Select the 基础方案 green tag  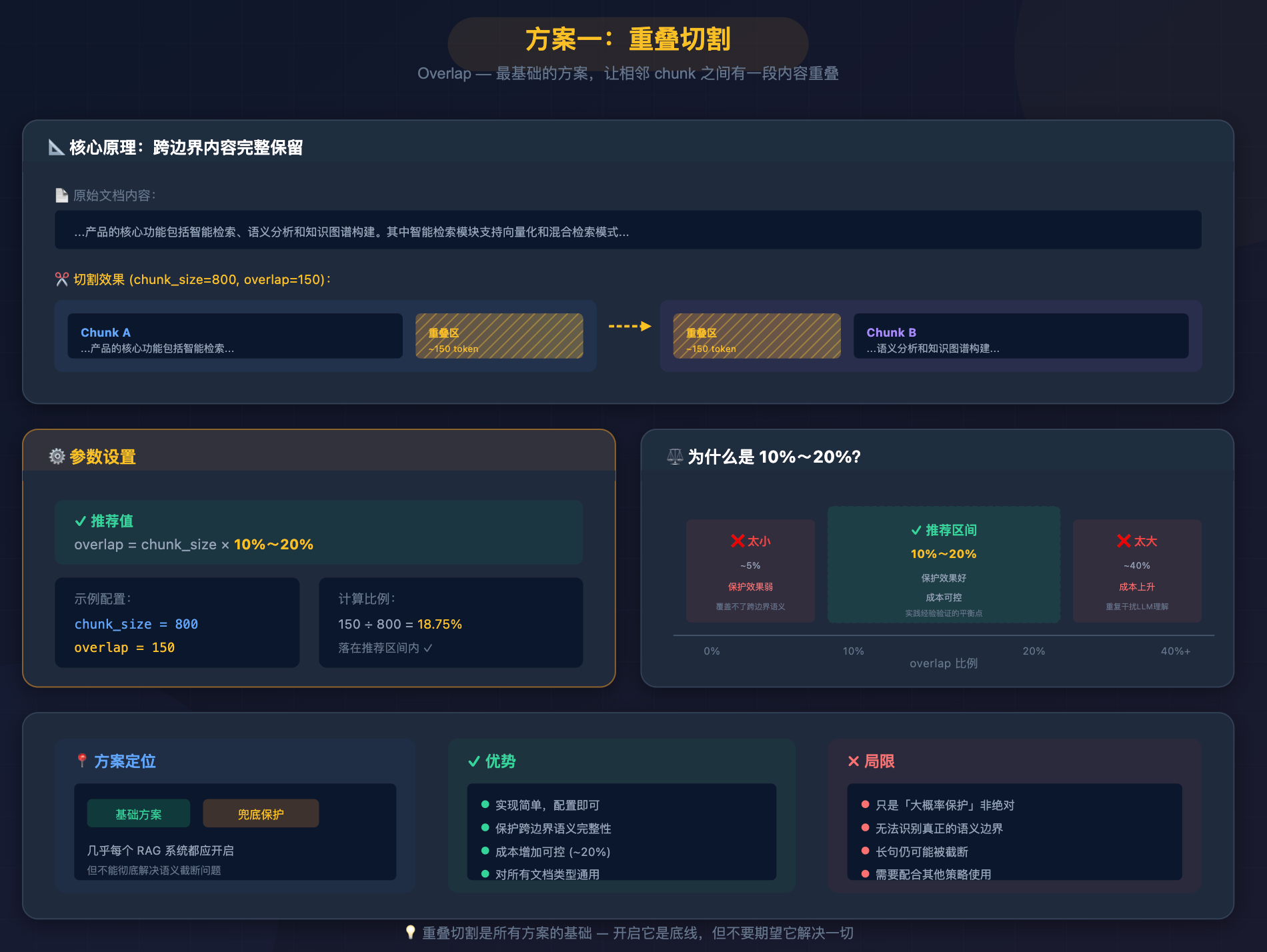(139, 814)
